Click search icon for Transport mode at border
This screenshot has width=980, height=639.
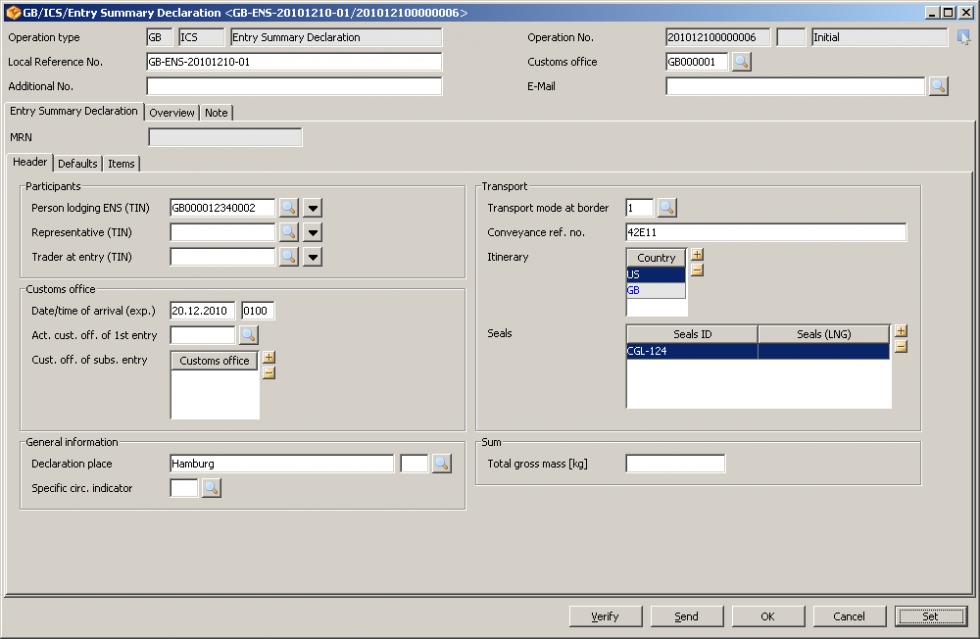(x=667, y=208)
